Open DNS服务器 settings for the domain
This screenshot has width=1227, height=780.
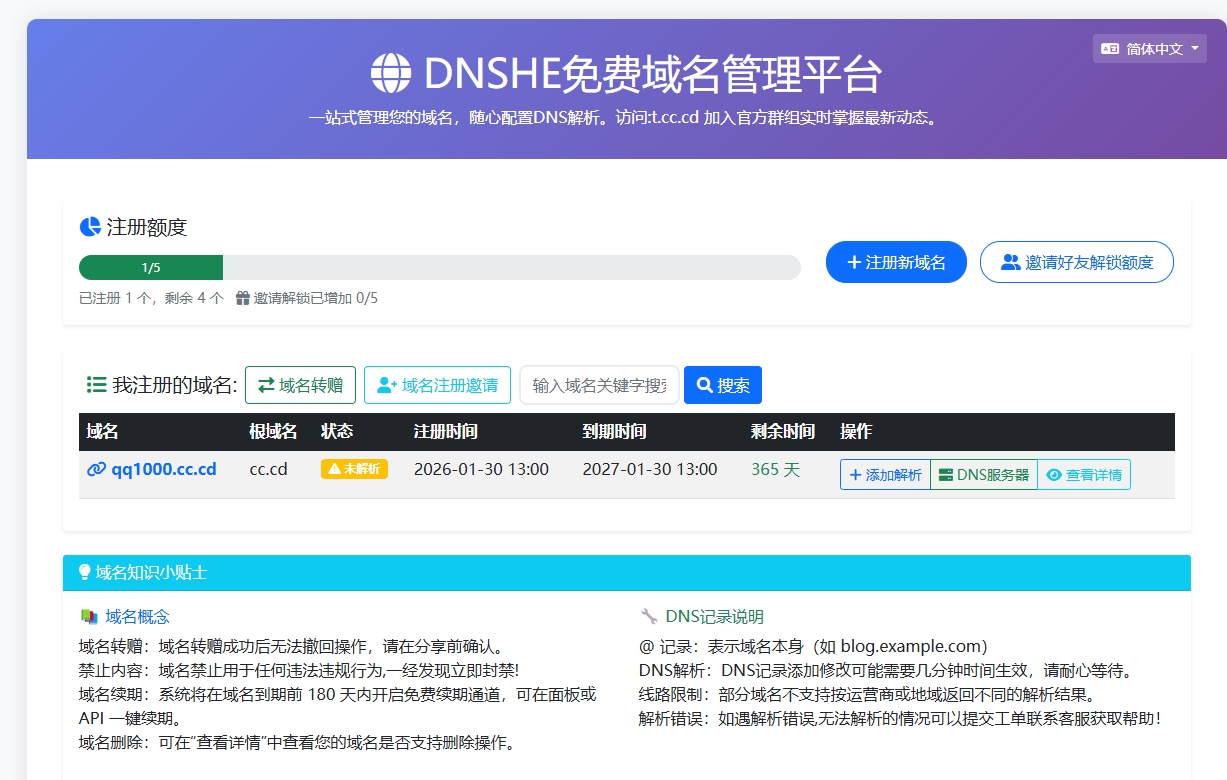tap(983, 475)
